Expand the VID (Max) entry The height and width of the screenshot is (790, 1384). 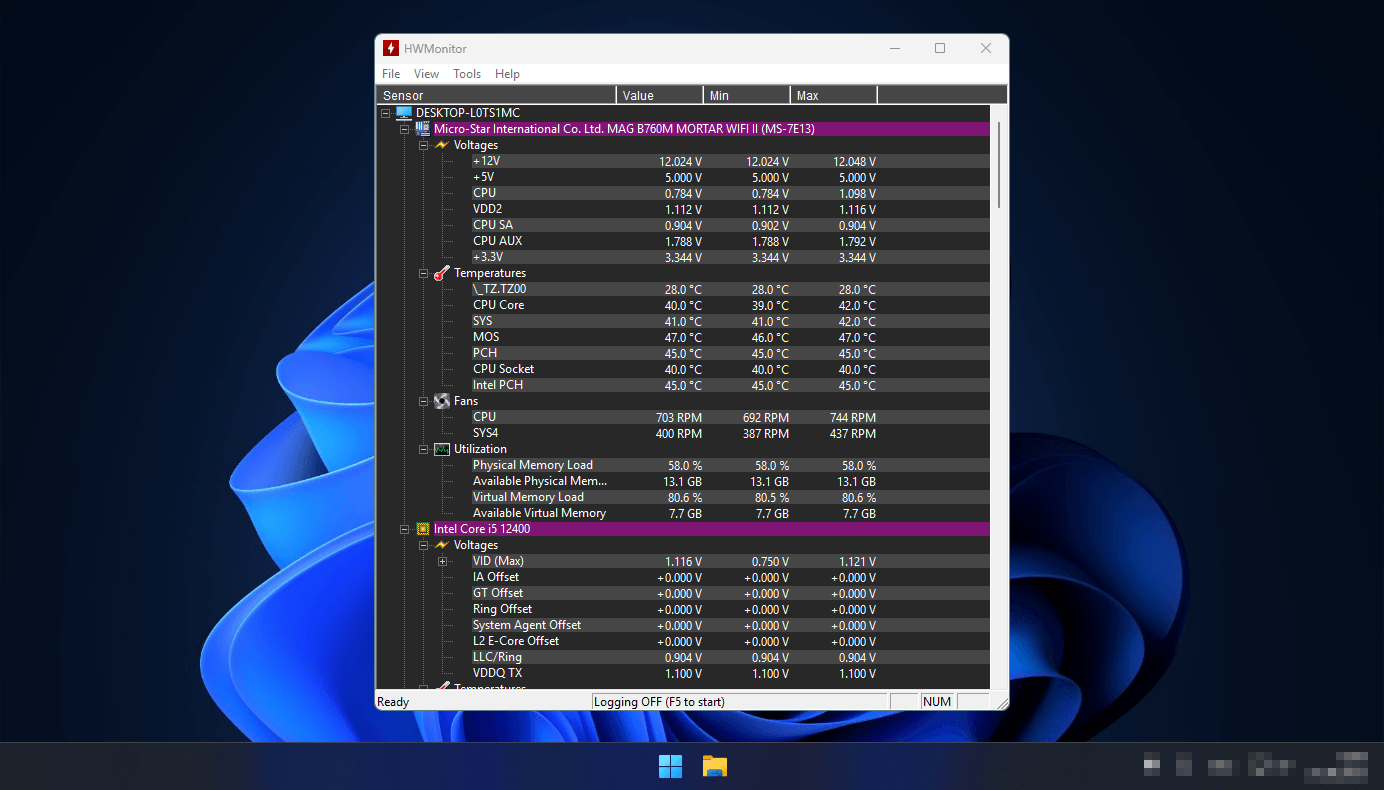point(442,561)
